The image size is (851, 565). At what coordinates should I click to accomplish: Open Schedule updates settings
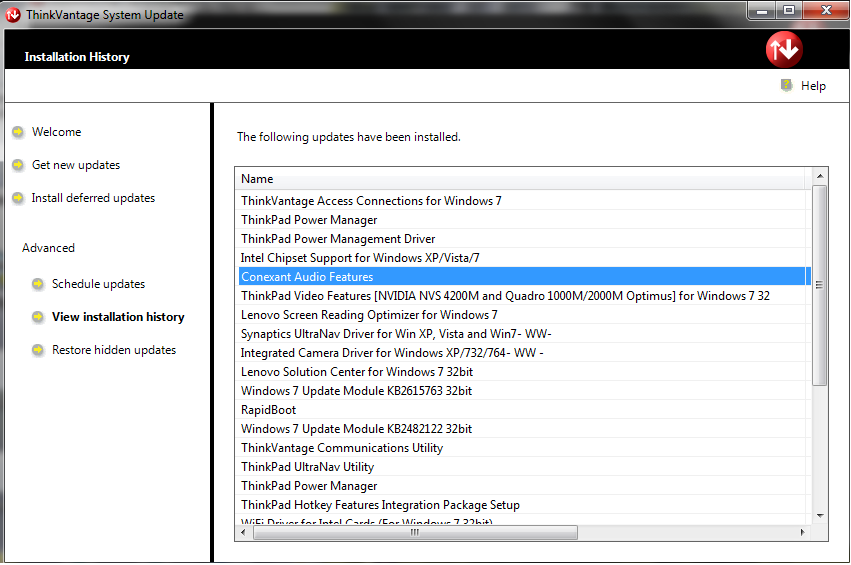pyautogui.click(x=98, y=284)
